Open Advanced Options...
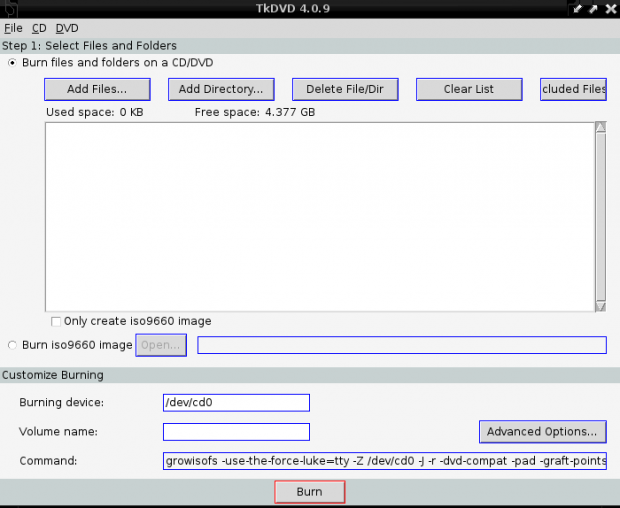This screenshot has width=620, height=508. pos(542,432)
